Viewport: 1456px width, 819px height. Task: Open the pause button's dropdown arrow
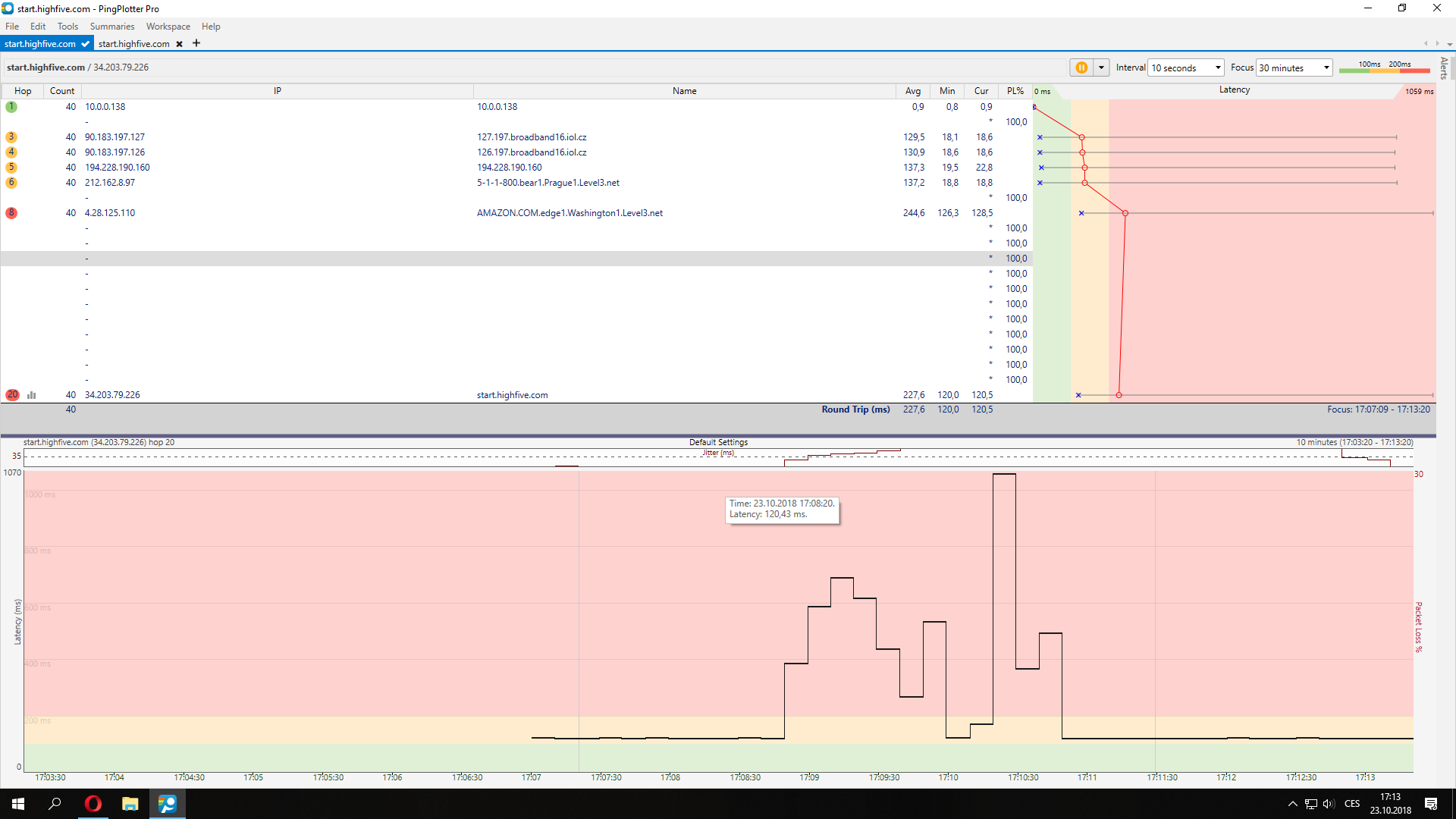tap(1101, 67)
